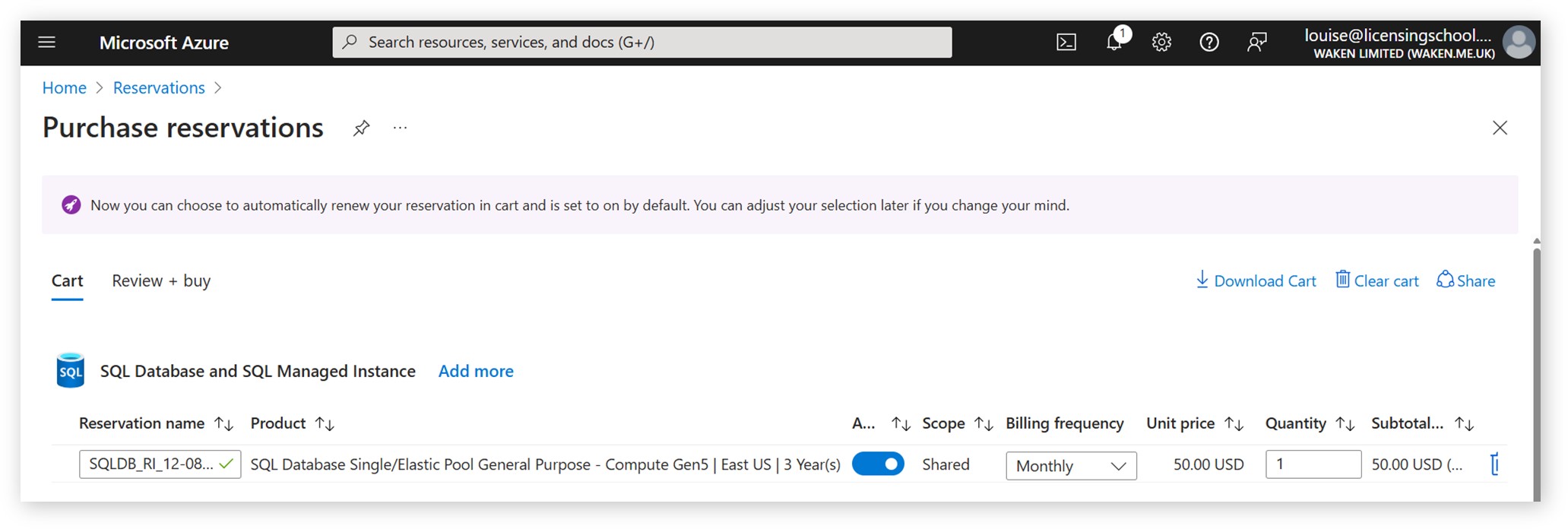Viewport: 1568px width, 529px height.
Task: Confirm reservation name with green checkmark
Action: 226,464
